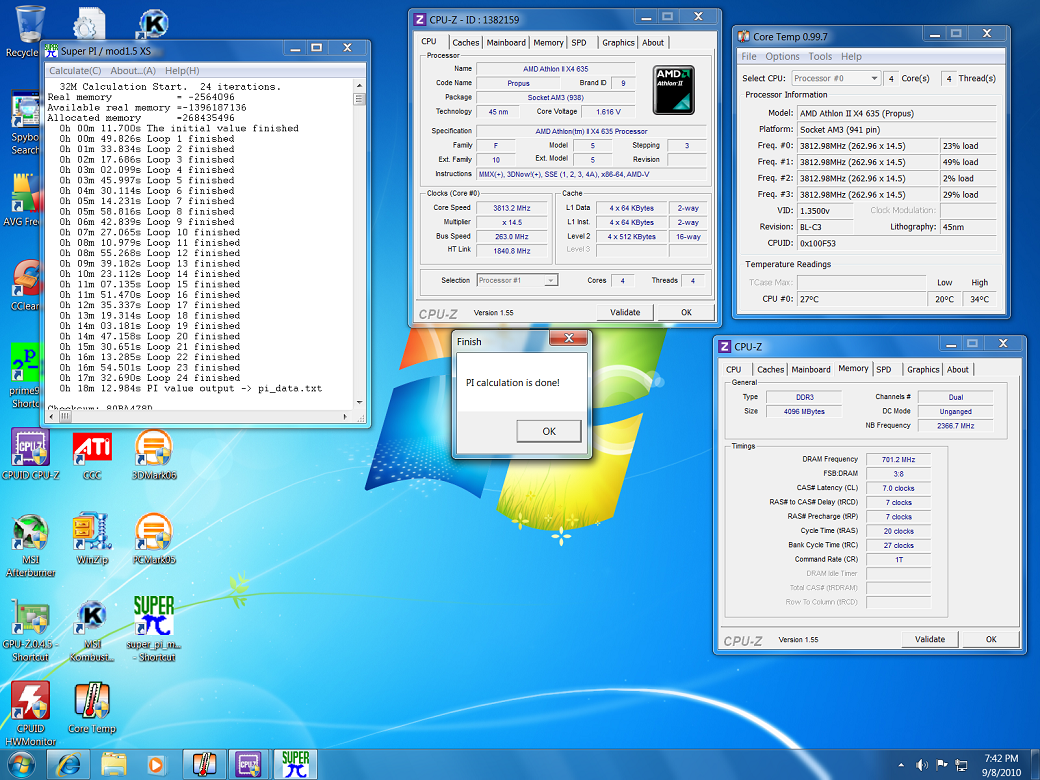Click OK in lower CPU-Z memory window

991,639
